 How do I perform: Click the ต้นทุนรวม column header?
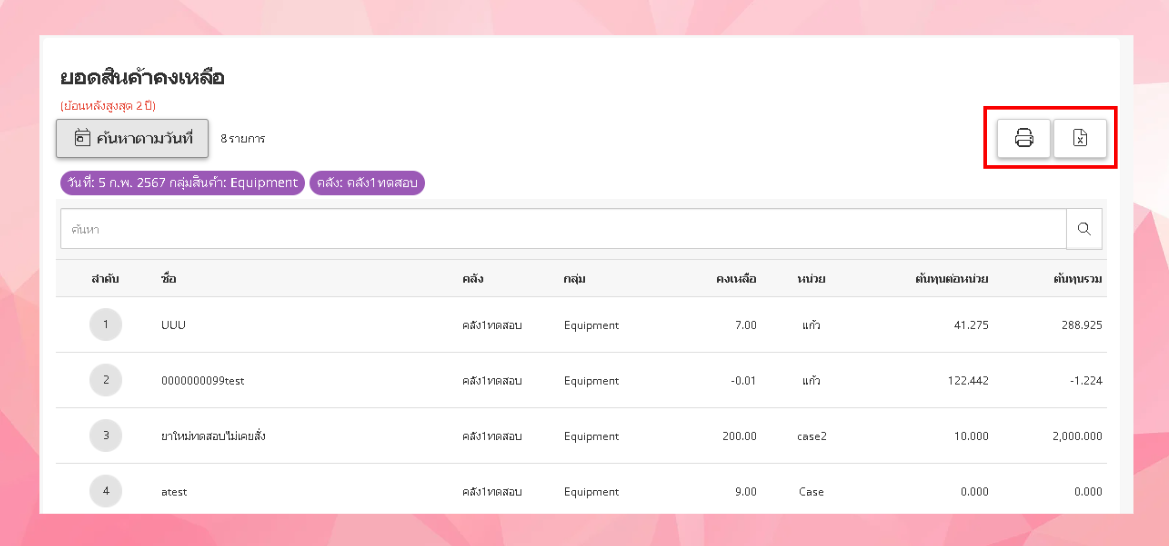1077,279
